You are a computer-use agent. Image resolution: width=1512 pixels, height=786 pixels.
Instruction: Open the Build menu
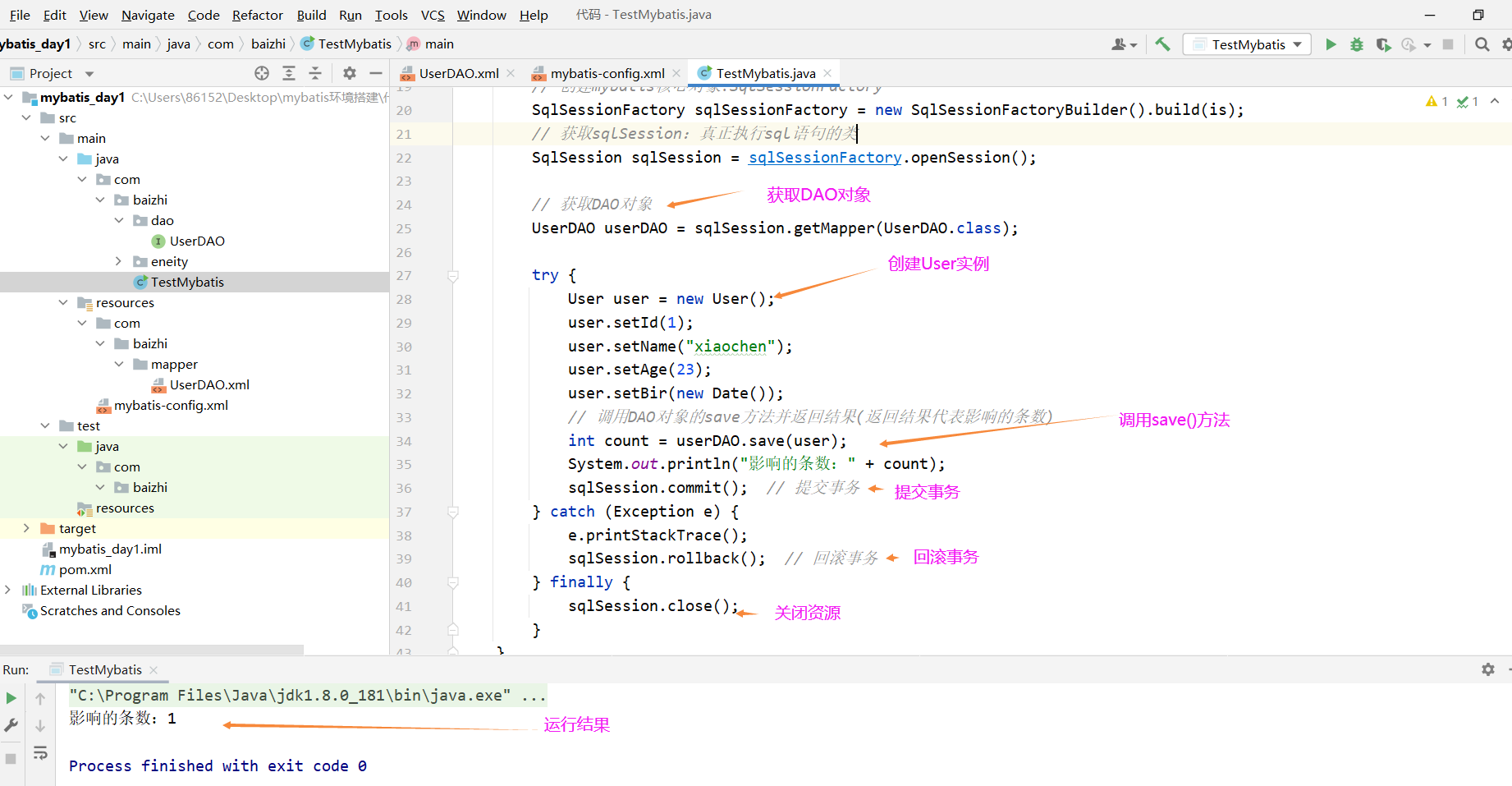(x=311, y=15)
